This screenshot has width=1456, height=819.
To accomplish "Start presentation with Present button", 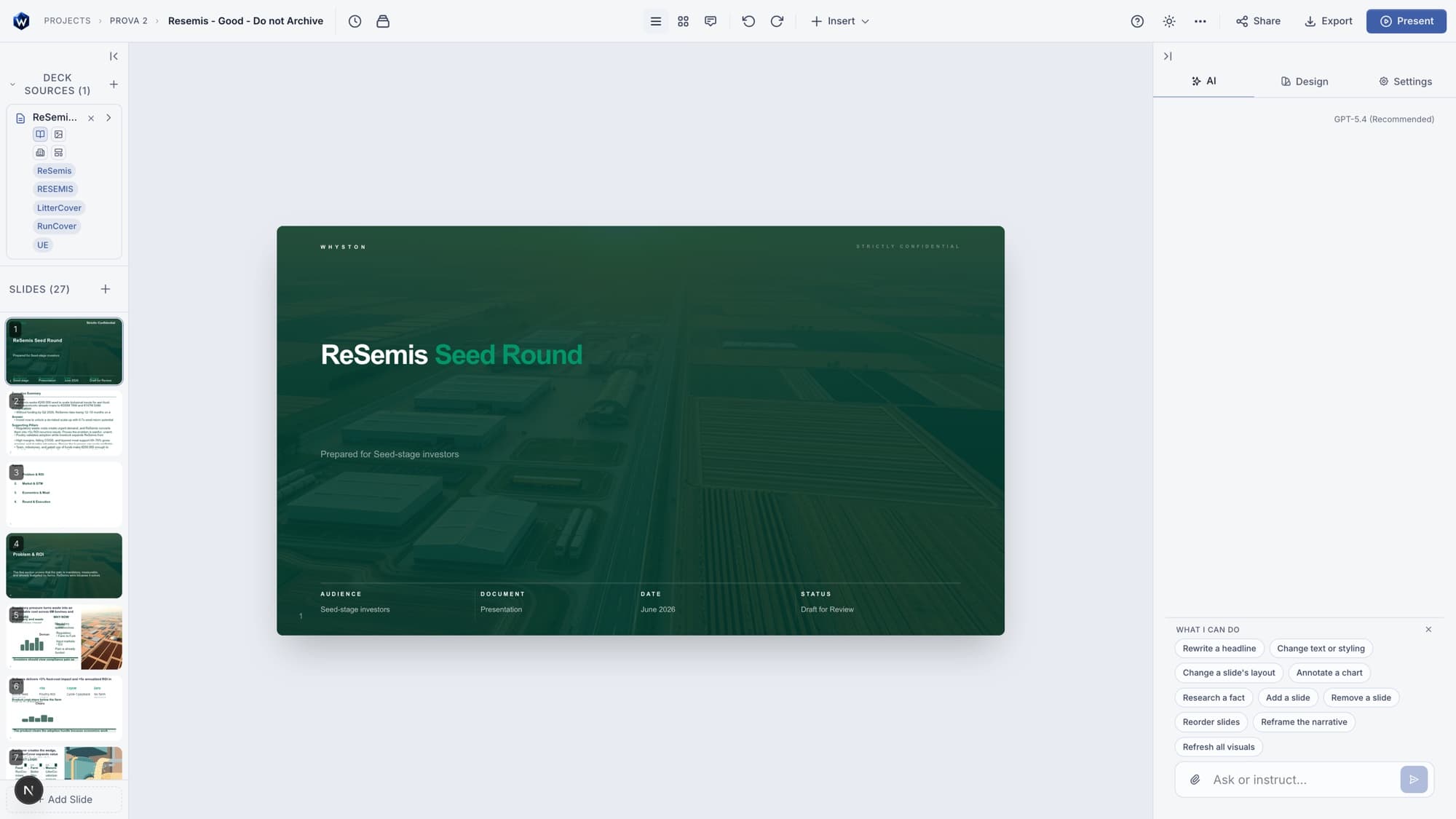I will click(x=1406, y=21).
